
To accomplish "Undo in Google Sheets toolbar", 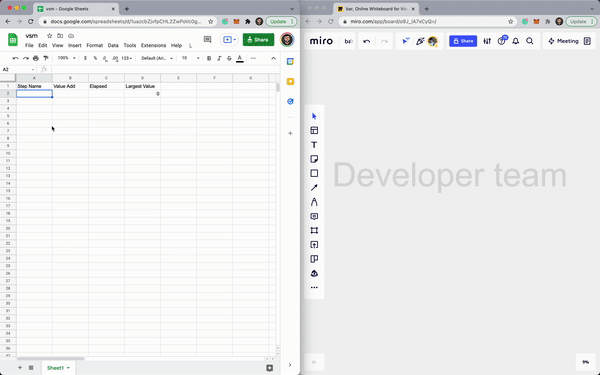I will point(15,58).
